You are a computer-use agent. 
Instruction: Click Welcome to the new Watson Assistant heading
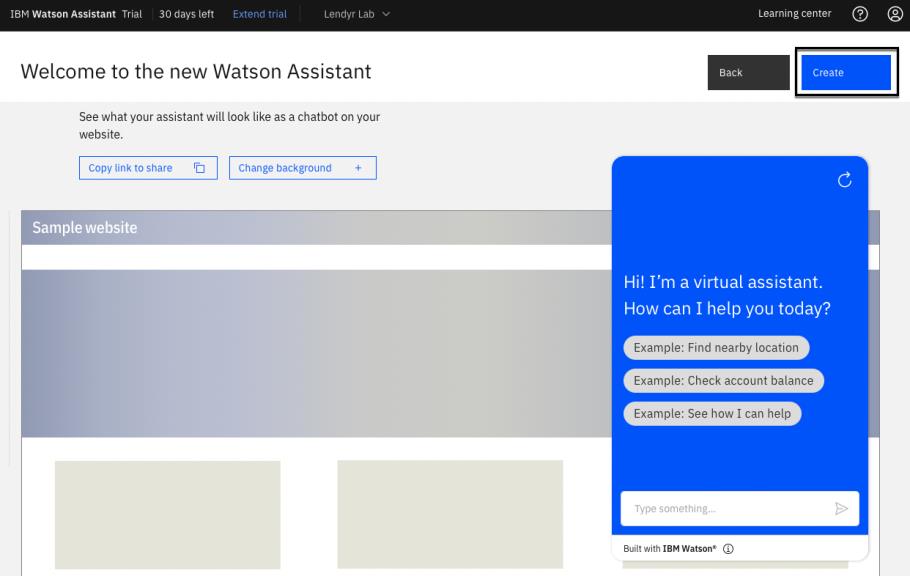coord(196,71)
